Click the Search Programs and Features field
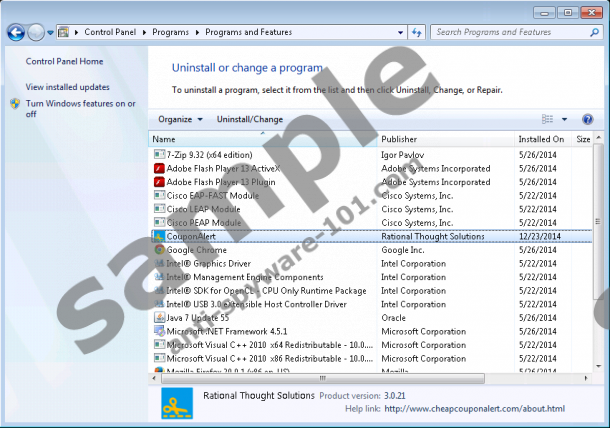This screenshot has width=610, height=428. (x=510, y=32)
